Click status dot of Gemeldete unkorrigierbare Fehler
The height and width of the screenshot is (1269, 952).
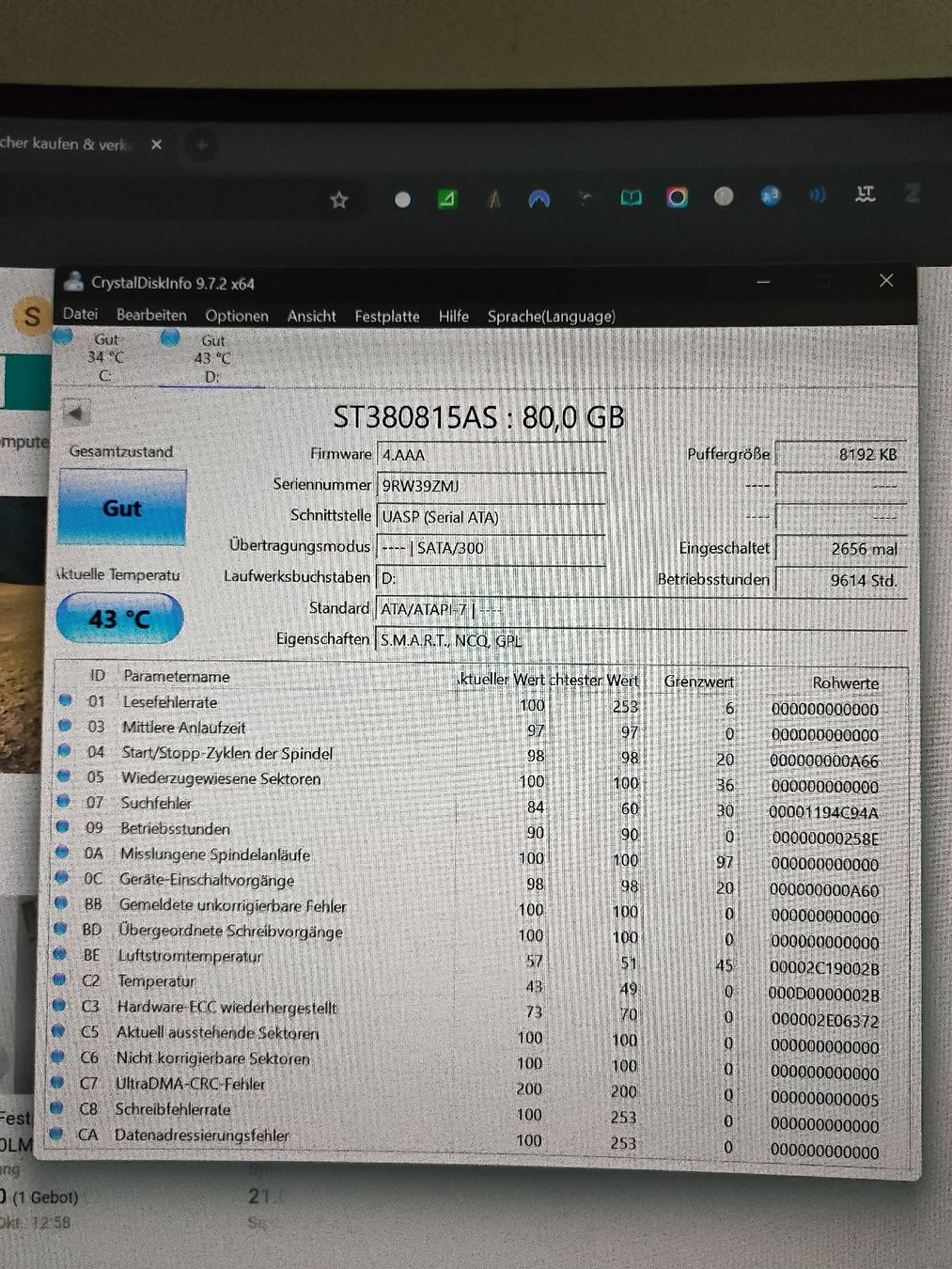[61, 903]
